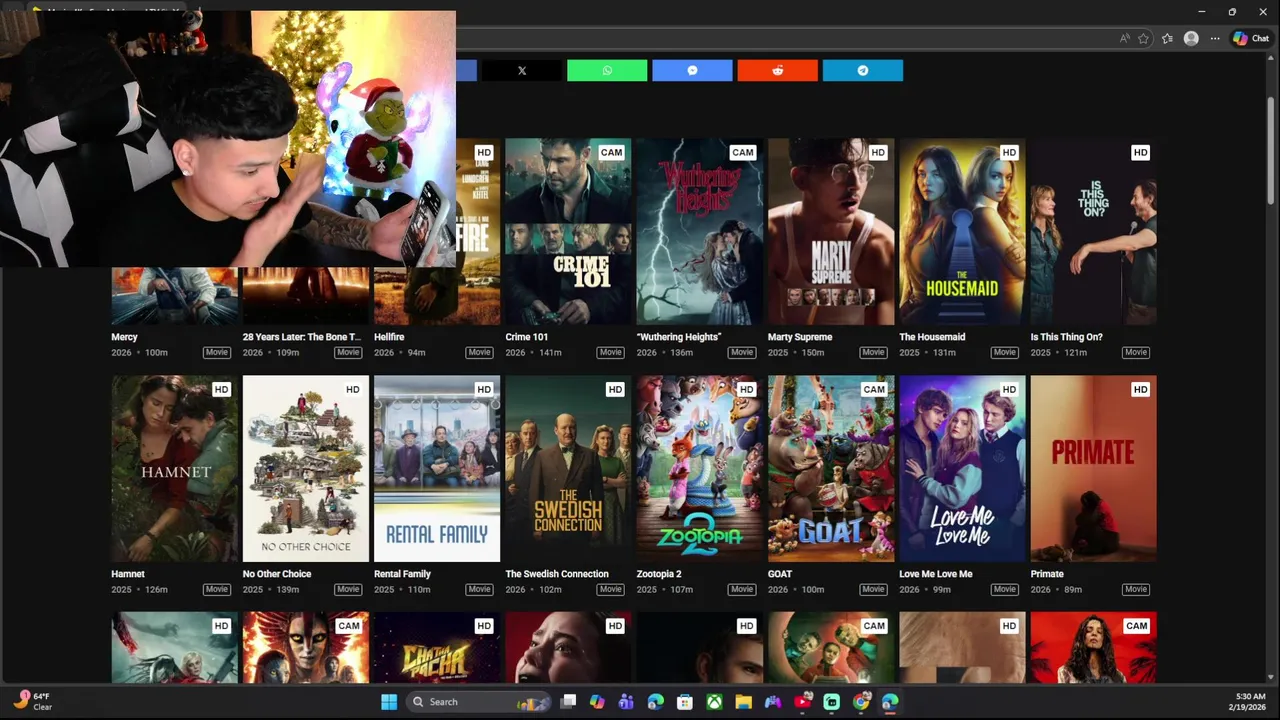Click the Hellfire title link
The height and width of the screenshot is (720, 1280).
(389, 337)
